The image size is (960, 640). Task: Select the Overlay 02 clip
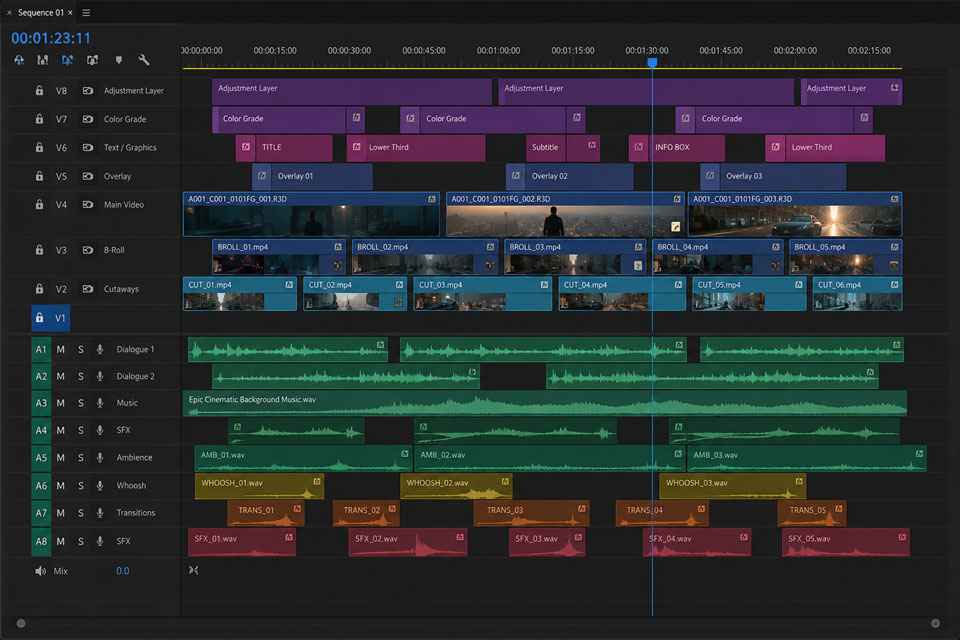(x=569, y=176)
